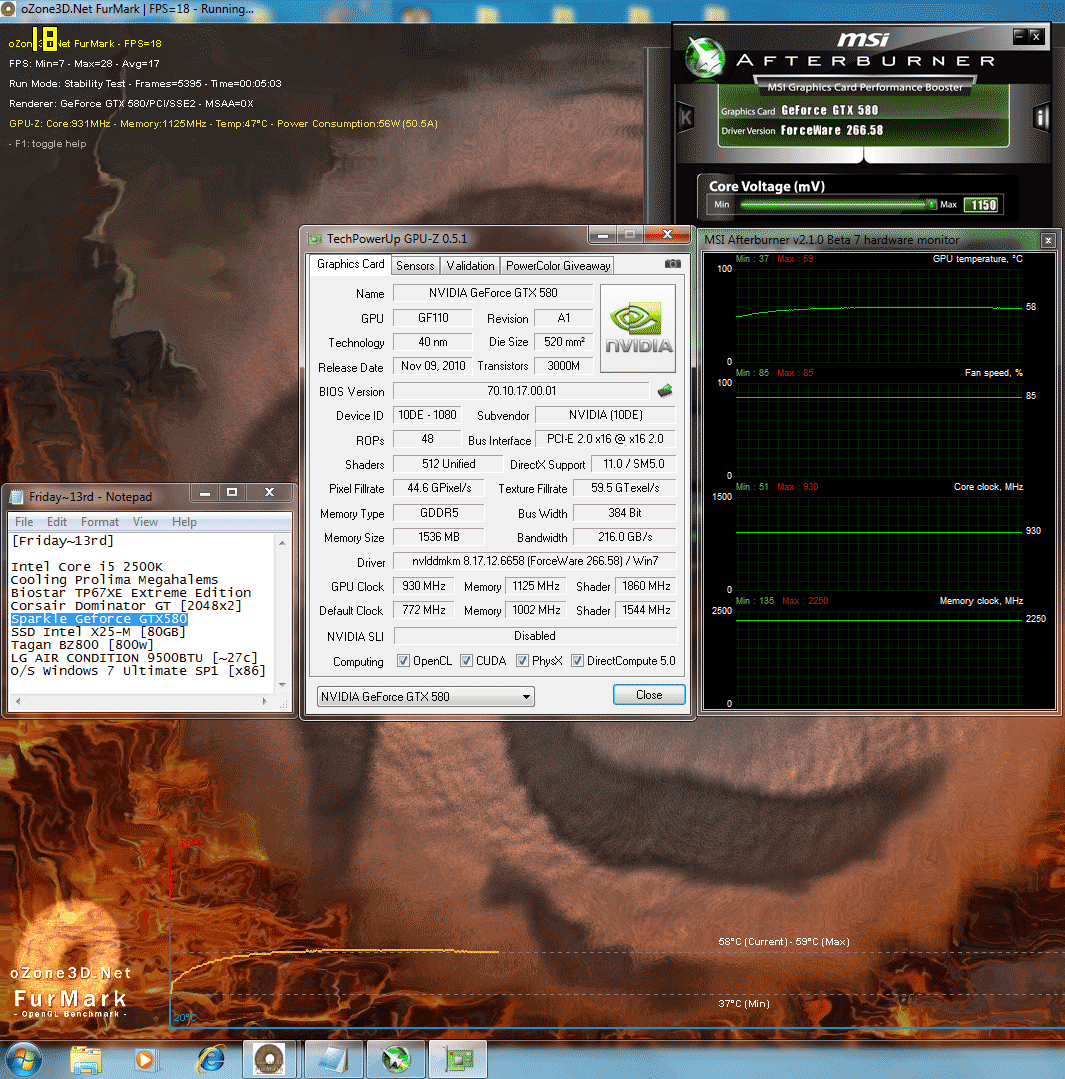Image resolution: width=1065 pixels, height=1079 pixels.
Task: Click the FurMark title bar icon
Action: pyautogui.click(x=8, y=9)
